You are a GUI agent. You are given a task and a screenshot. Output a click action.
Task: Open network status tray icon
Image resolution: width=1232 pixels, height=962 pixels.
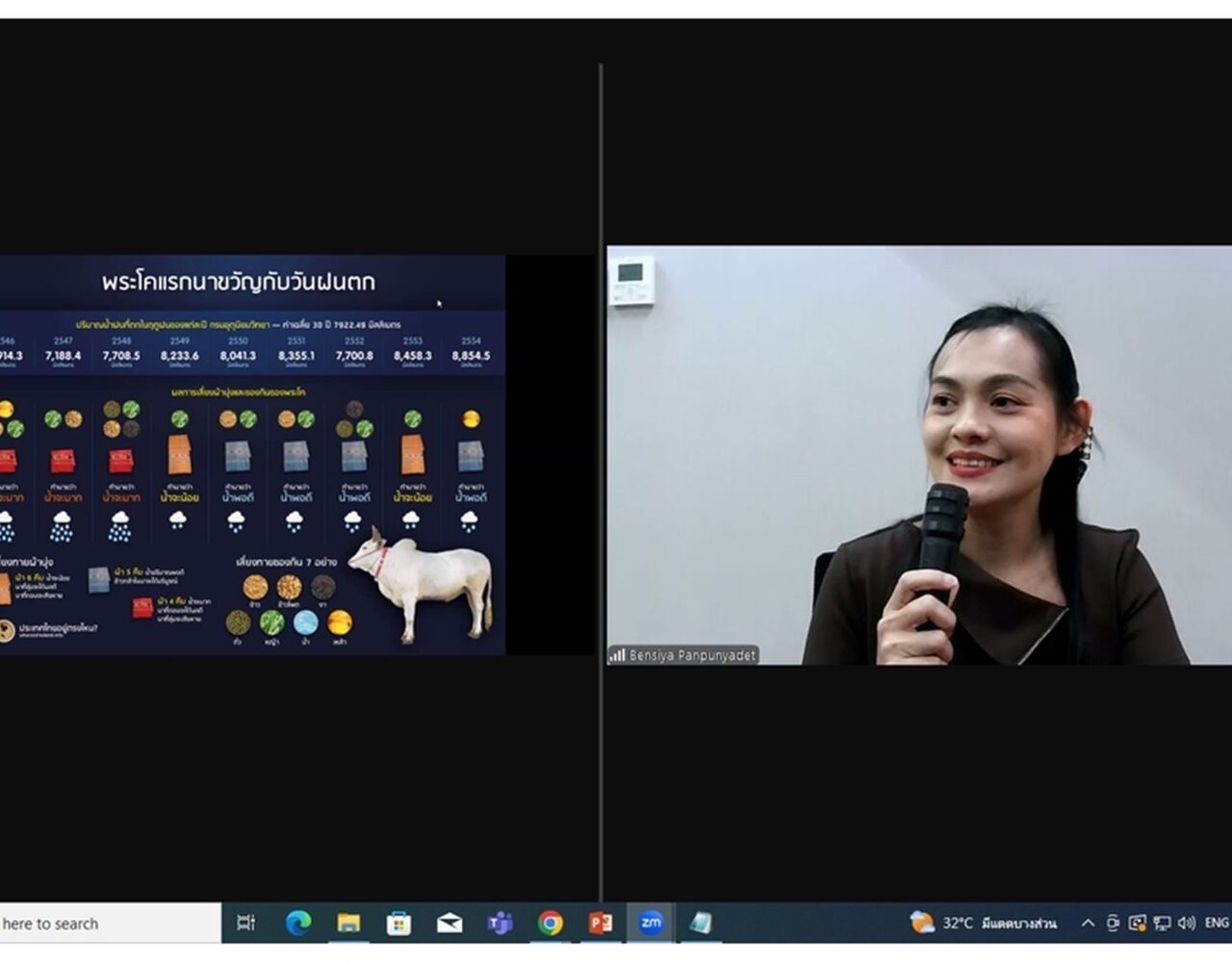pos(1162,924)
